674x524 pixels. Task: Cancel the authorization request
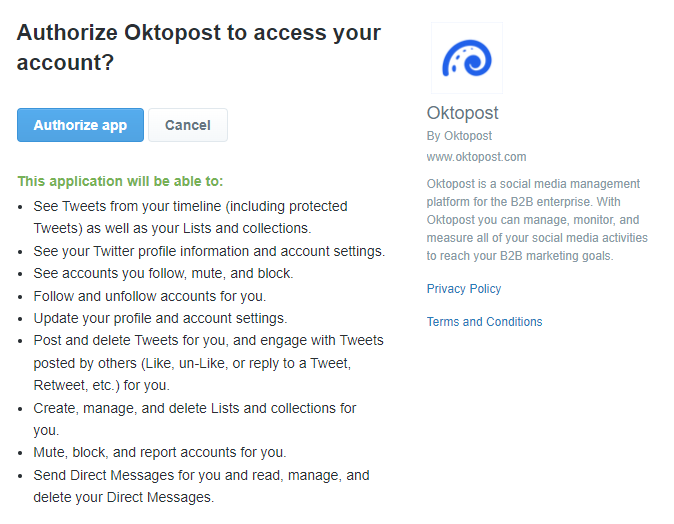[188, 125]
